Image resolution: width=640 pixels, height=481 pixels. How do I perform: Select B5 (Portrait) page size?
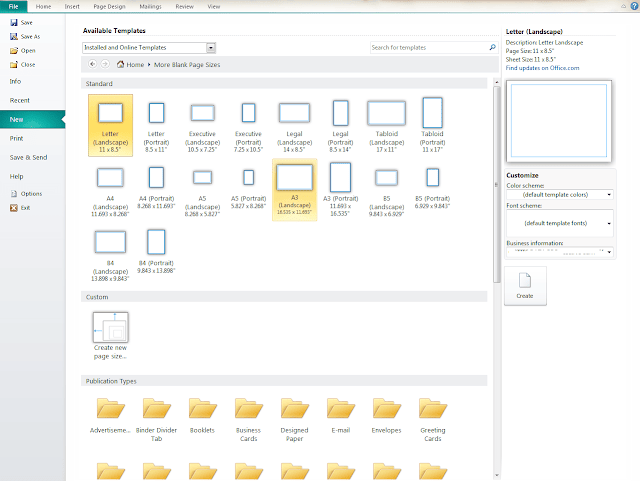[x=433, y=189]
